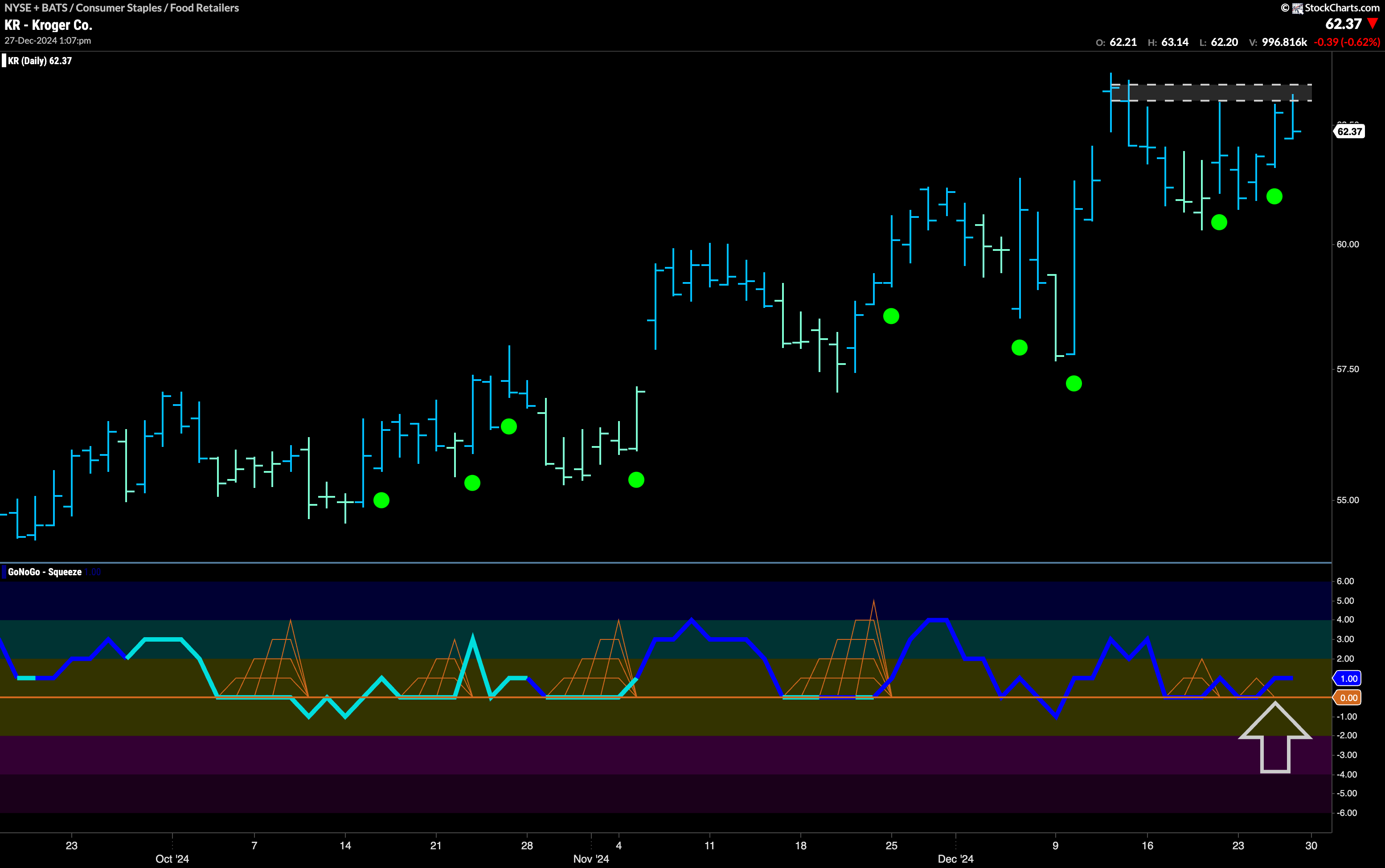
Task: Click the 60.00 price axis label
Action: coord(1348,245)
